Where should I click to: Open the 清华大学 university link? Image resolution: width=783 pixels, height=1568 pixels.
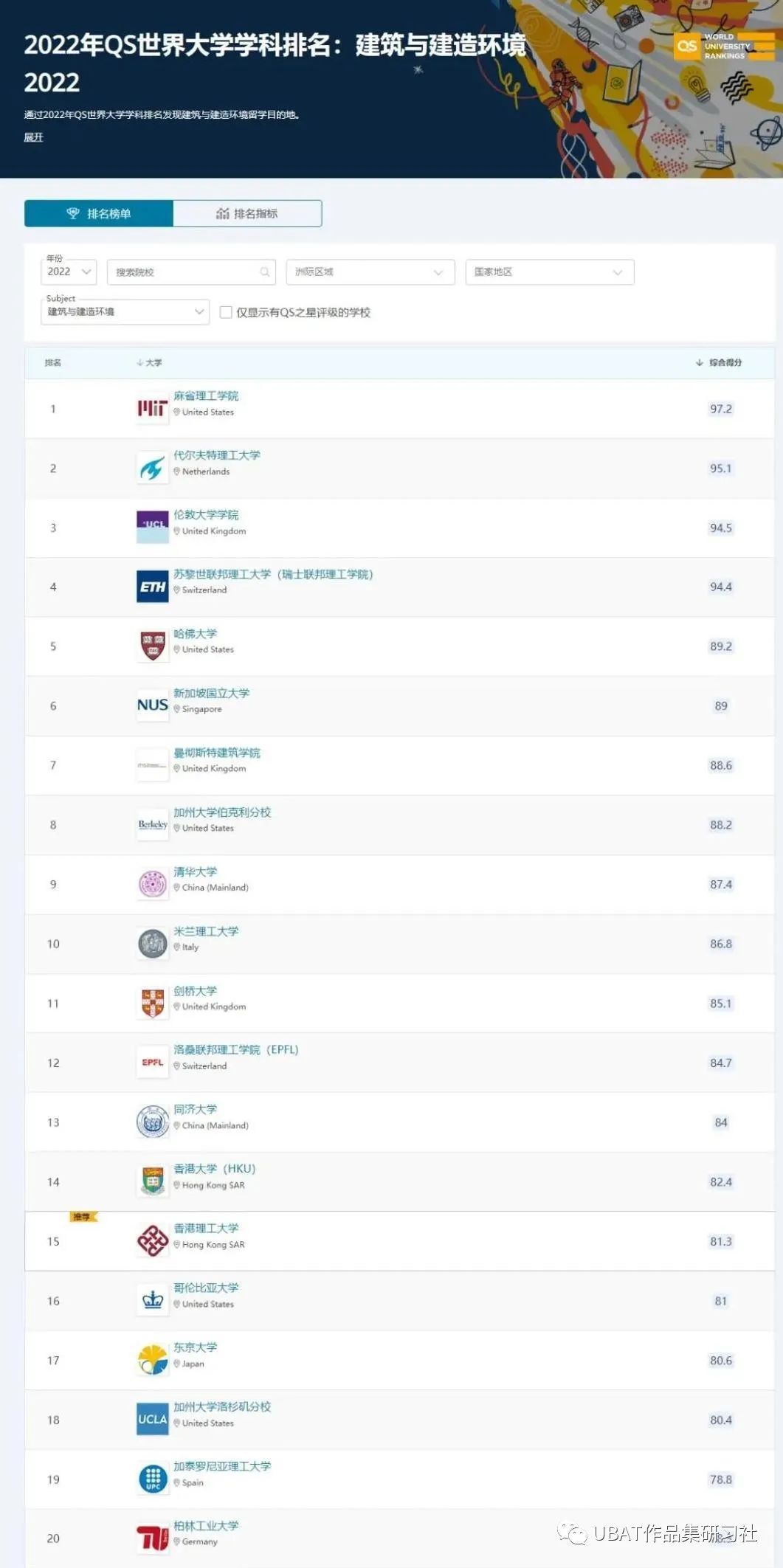[196, 871]
